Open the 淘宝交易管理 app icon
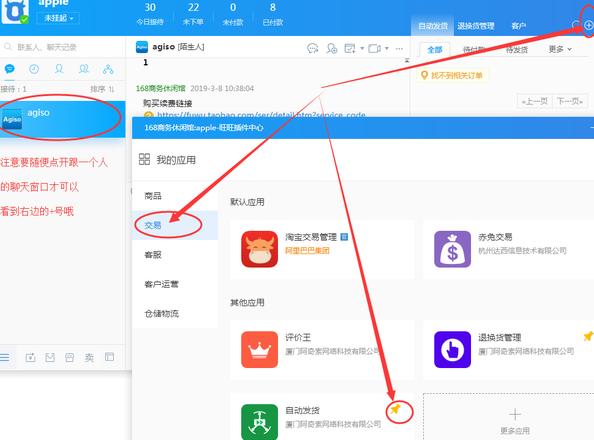 point(259,249)
